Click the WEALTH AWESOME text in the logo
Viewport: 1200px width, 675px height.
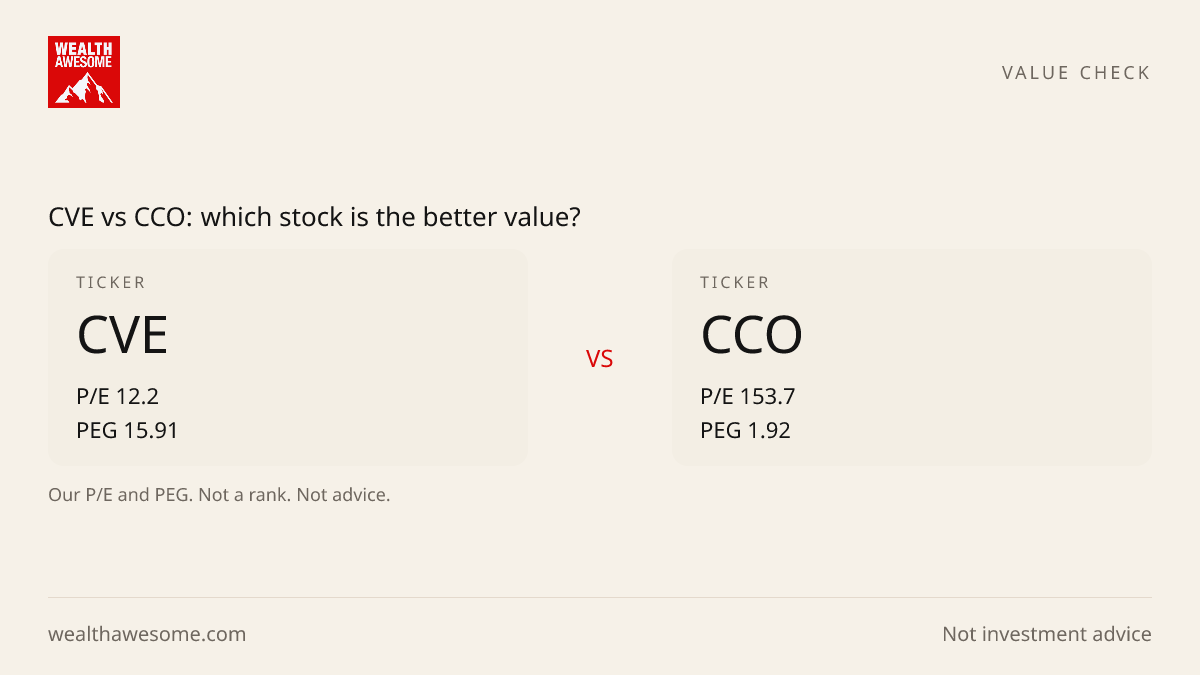coord(84,55)
